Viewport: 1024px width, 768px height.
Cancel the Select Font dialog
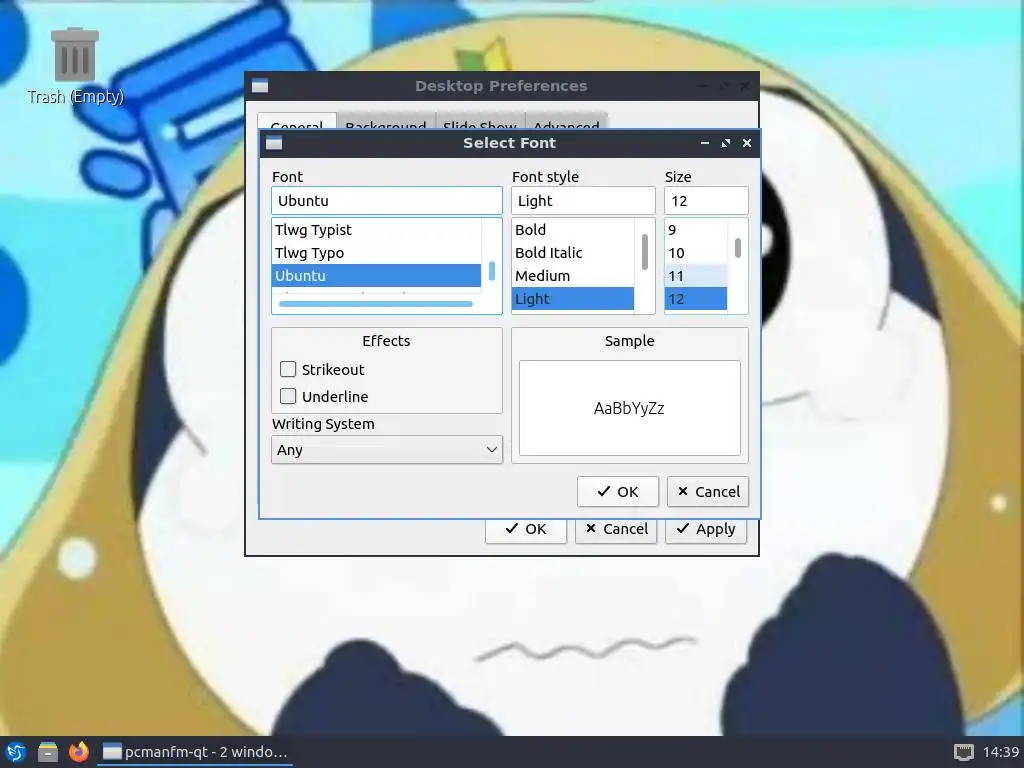click(708, 491)
